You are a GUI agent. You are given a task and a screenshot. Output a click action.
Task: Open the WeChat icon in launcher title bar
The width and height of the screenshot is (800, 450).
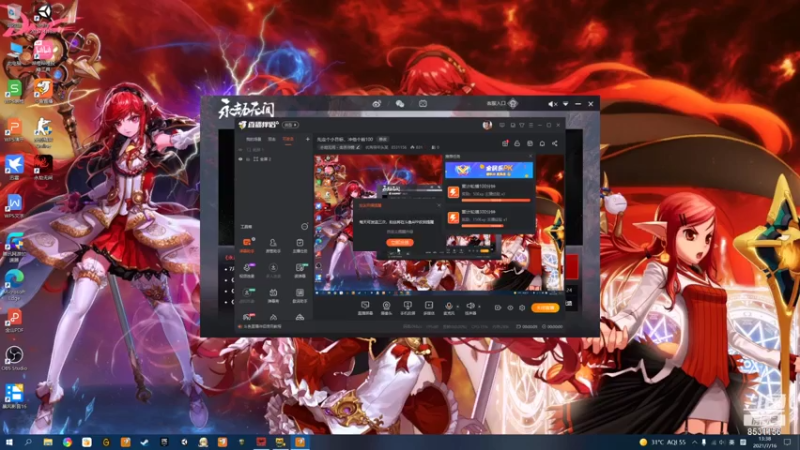(x=399, y=104)
